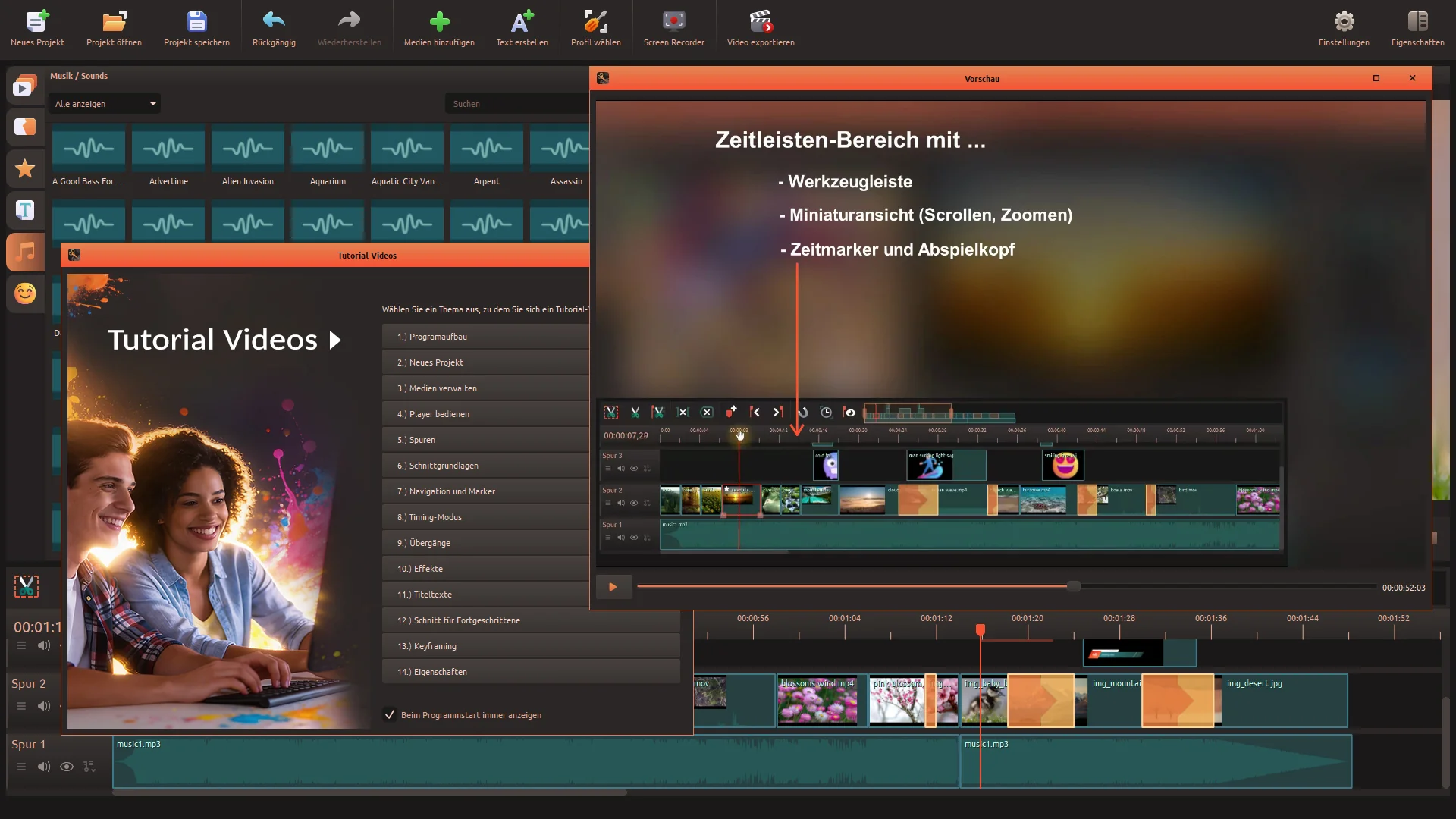
Task: Select the music notes sidebar icon
Action: pyautogui.click(x=25, y=252)
